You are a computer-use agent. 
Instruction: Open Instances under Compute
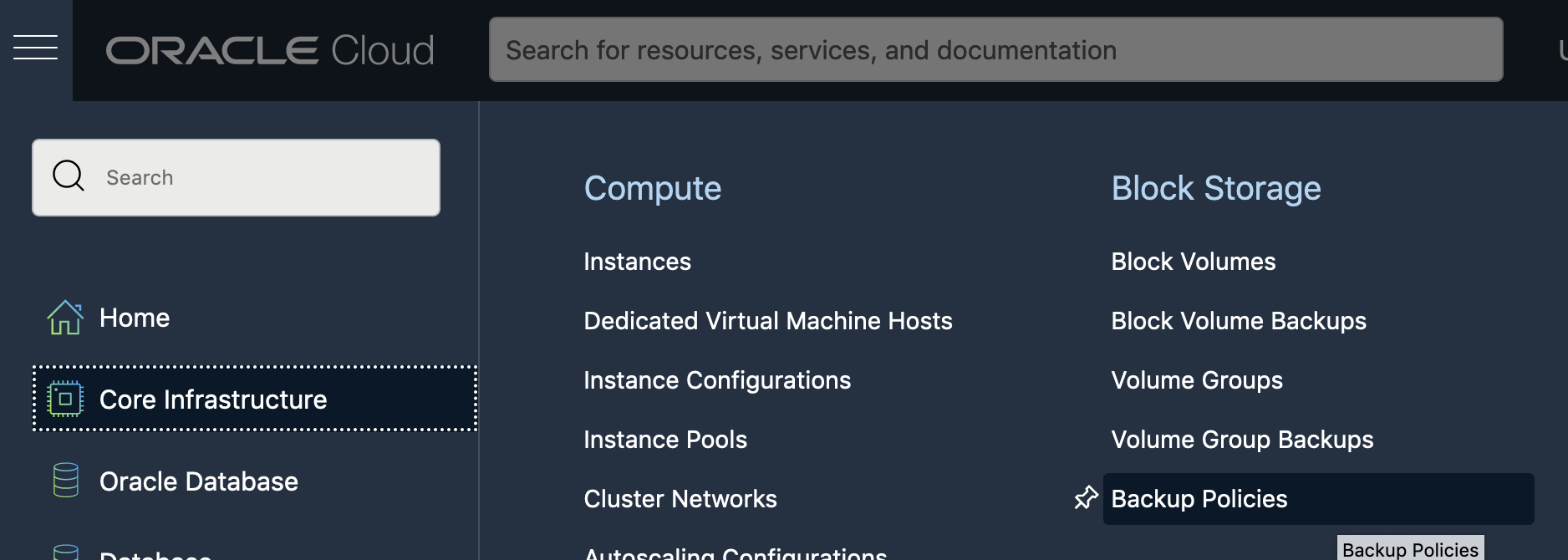[x=637, y=262]
